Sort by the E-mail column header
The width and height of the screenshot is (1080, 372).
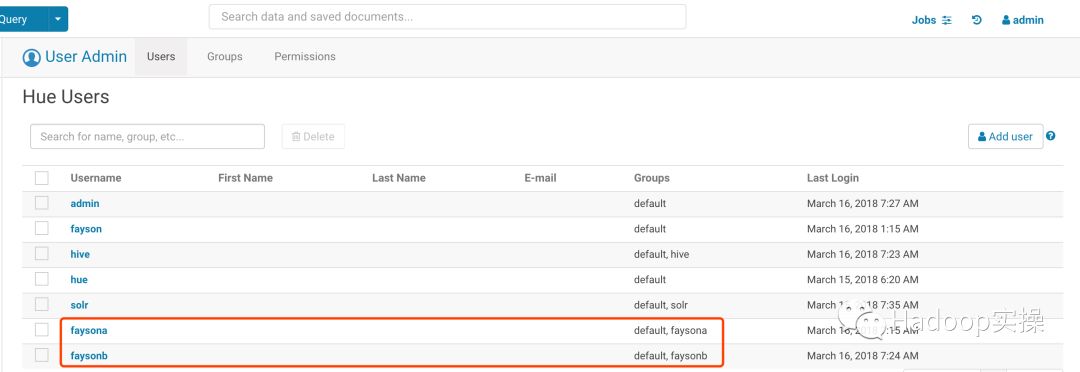pos(541,178)
